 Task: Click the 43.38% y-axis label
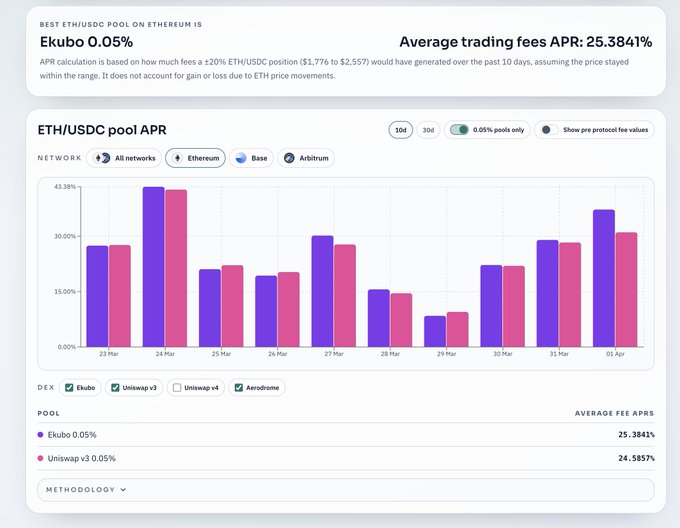click(x=65, y=187)
